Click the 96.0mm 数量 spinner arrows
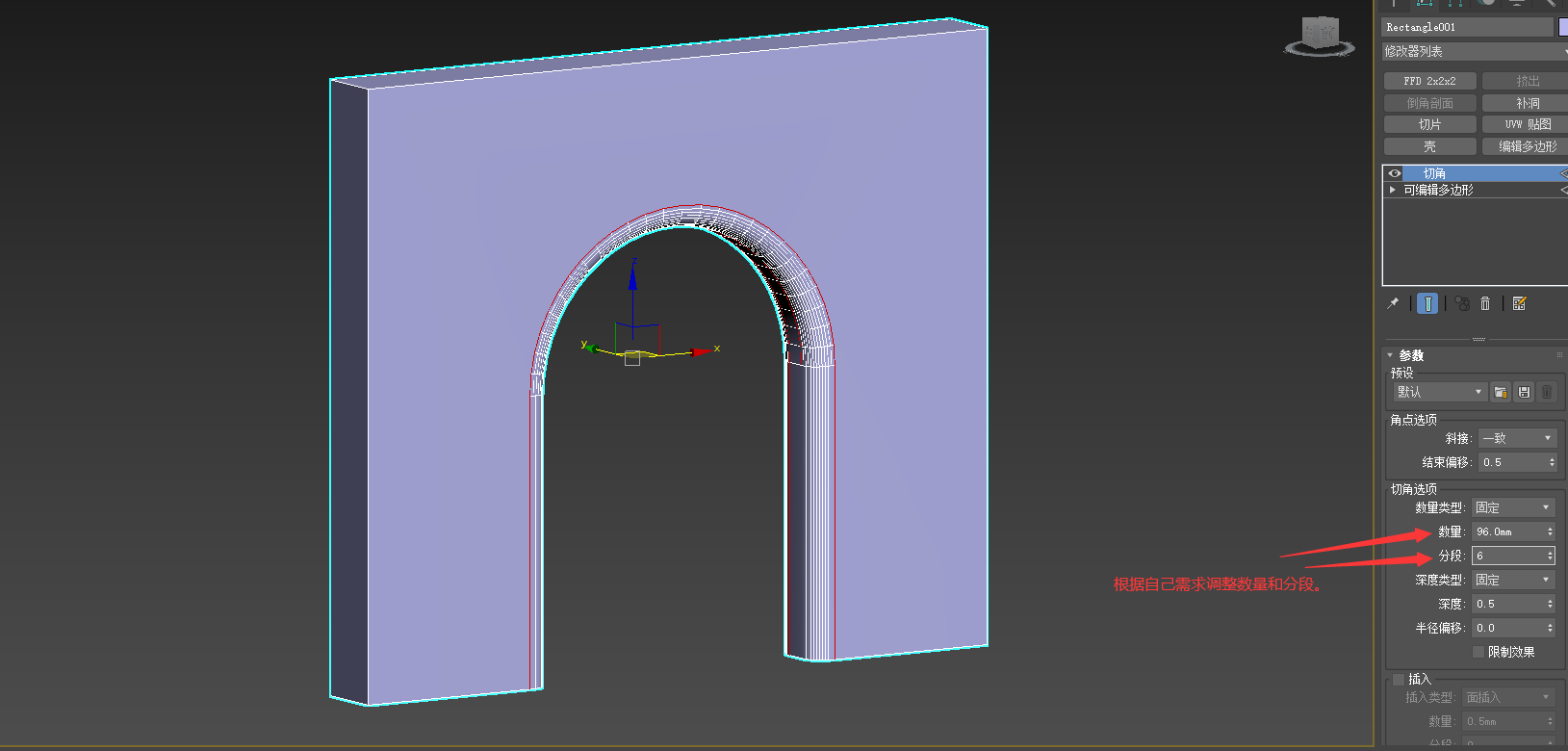Screen dimensions: 1568x751 (1550, 531)
